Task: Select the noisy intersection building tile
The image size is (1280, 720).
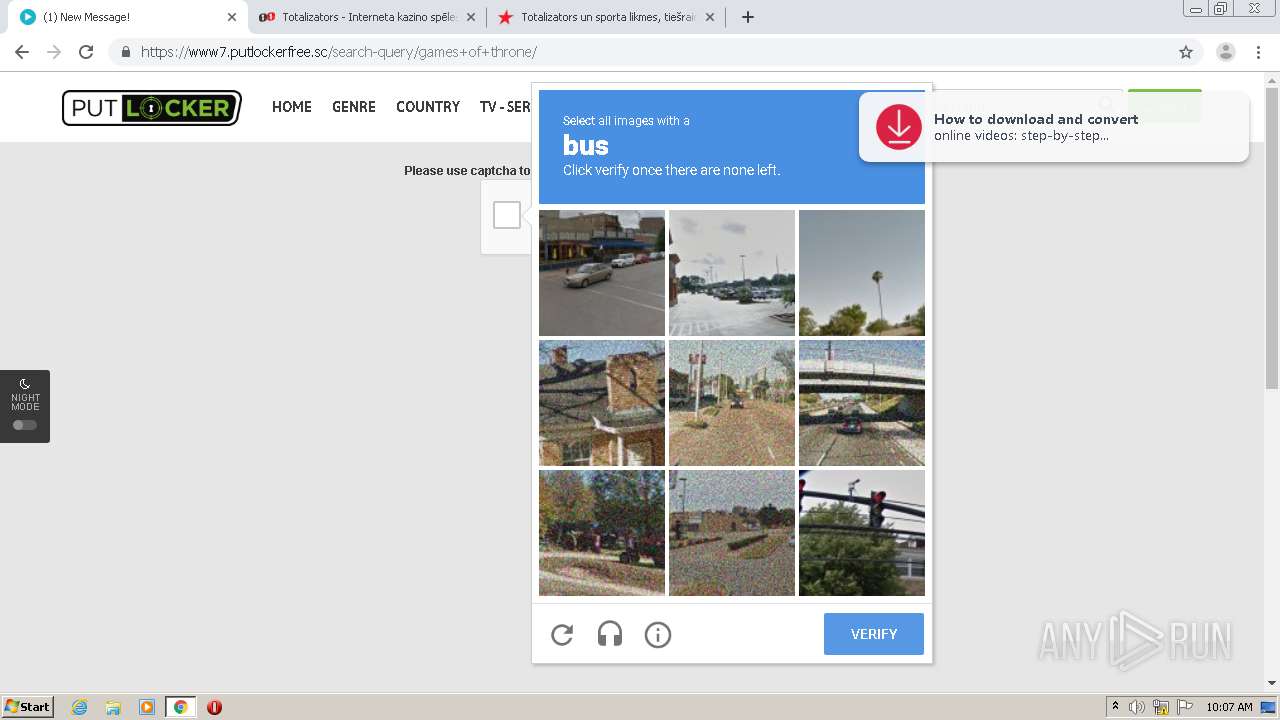Action: tap(732, 533)
